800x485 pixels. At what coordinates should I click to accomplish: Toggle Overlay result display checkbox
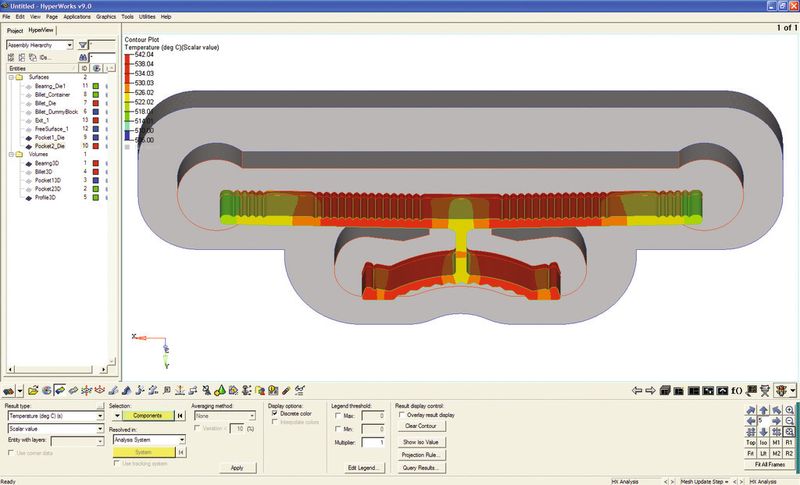point(402,414)
